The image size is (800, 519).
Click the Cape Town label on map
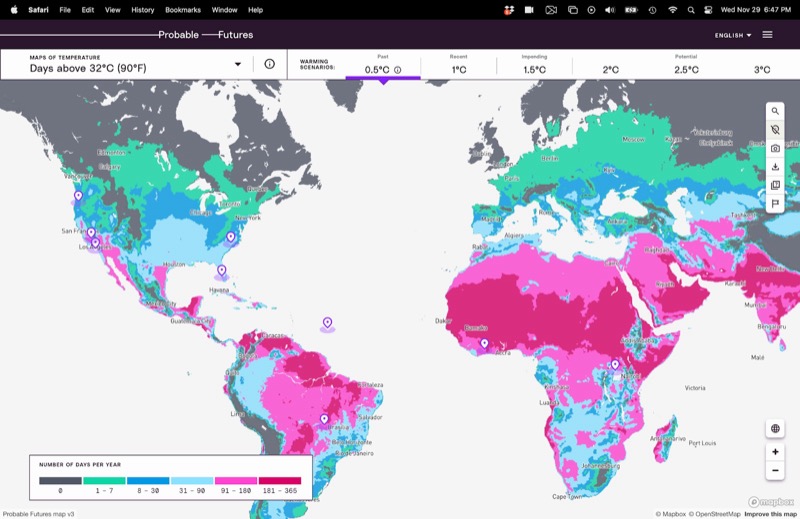(567, 496)
